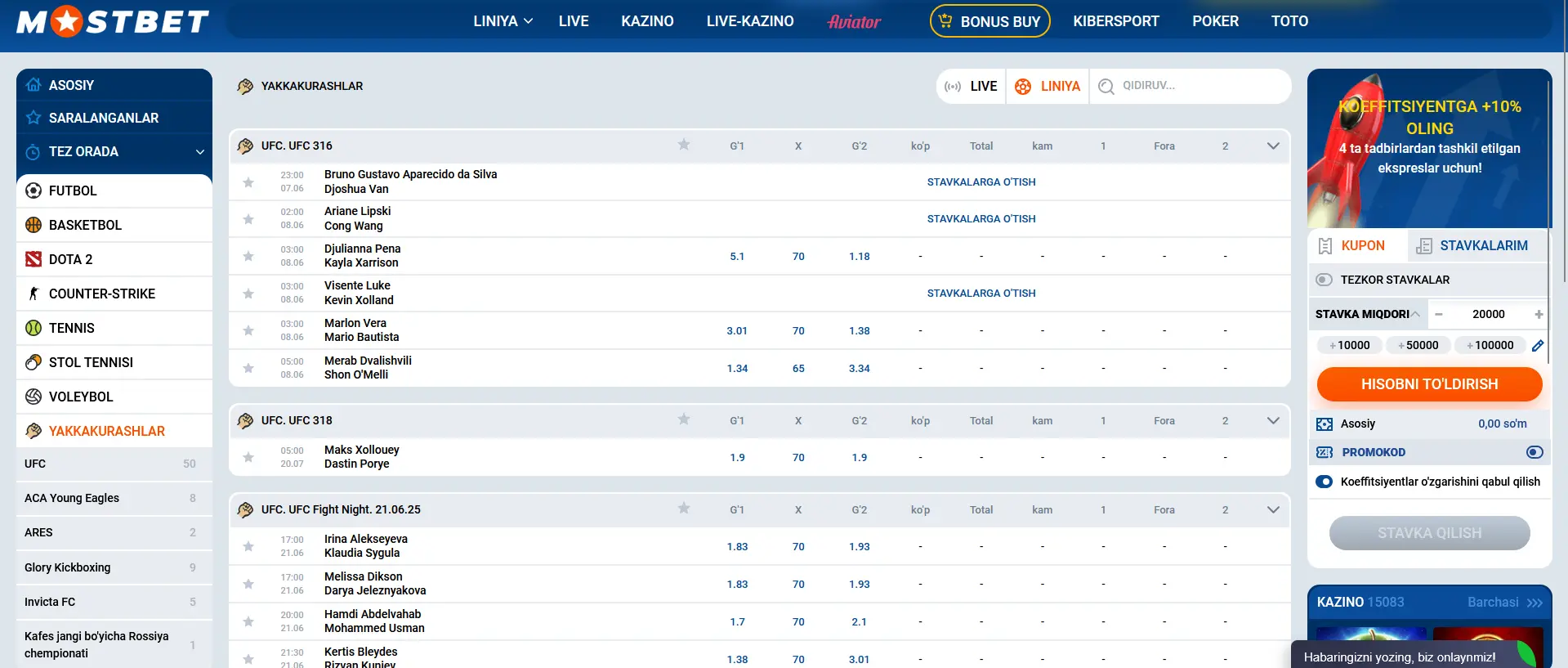This screenshot has height=668, width=1568.
Task: Click the HISOBNI TO'LDIRISH button
Action: (x=1429, y=384)
